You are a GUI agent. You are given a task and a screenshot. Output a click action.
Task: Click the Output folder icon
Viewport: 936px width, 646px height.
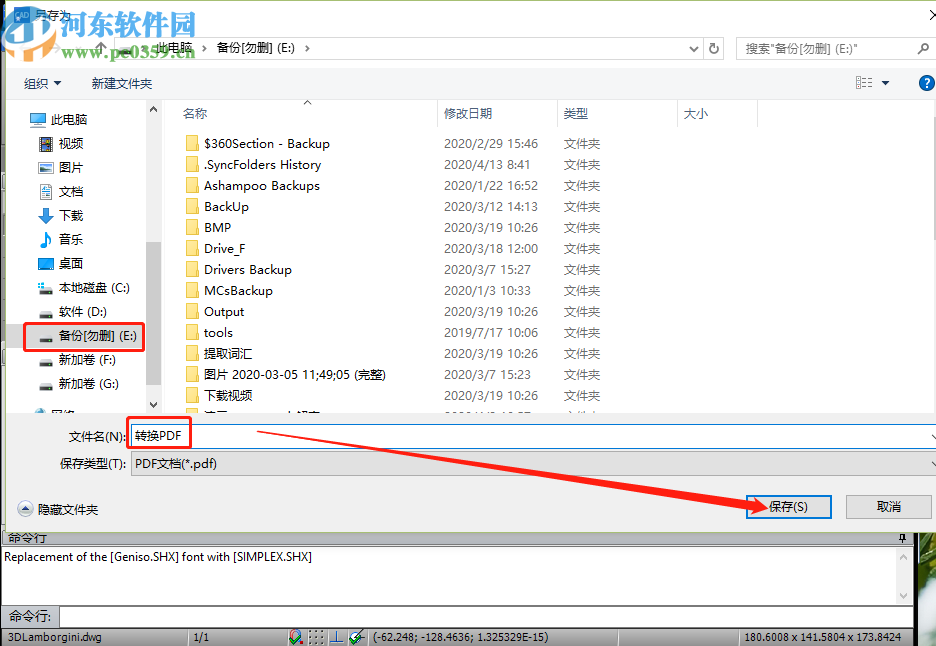192,312
